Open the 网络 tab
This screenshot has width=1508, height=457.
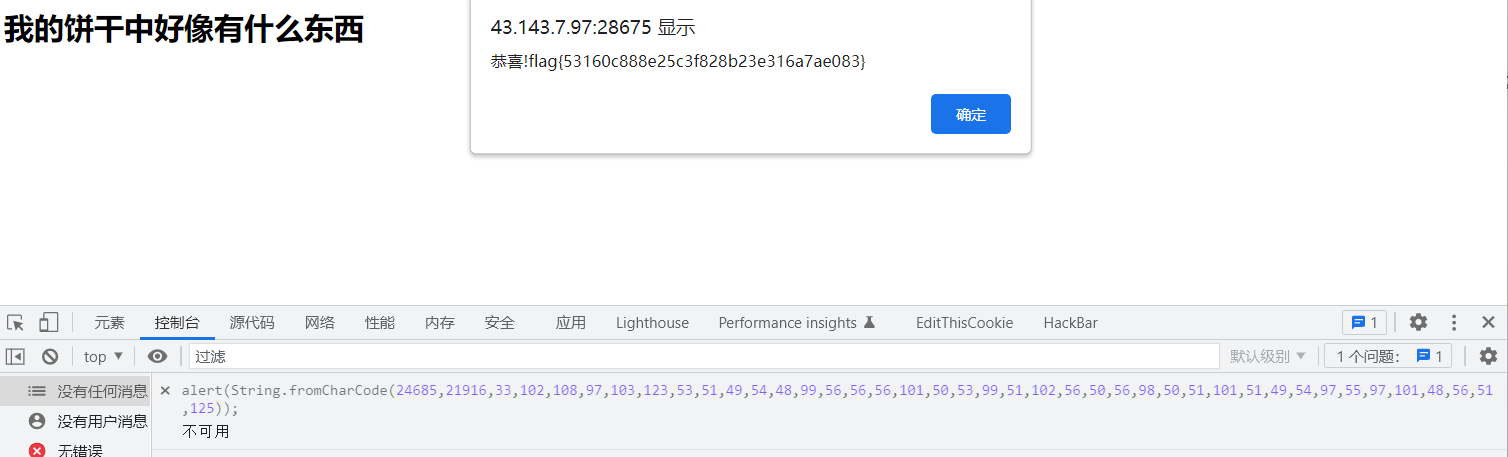pyautogui.click(x=320, y=323)
